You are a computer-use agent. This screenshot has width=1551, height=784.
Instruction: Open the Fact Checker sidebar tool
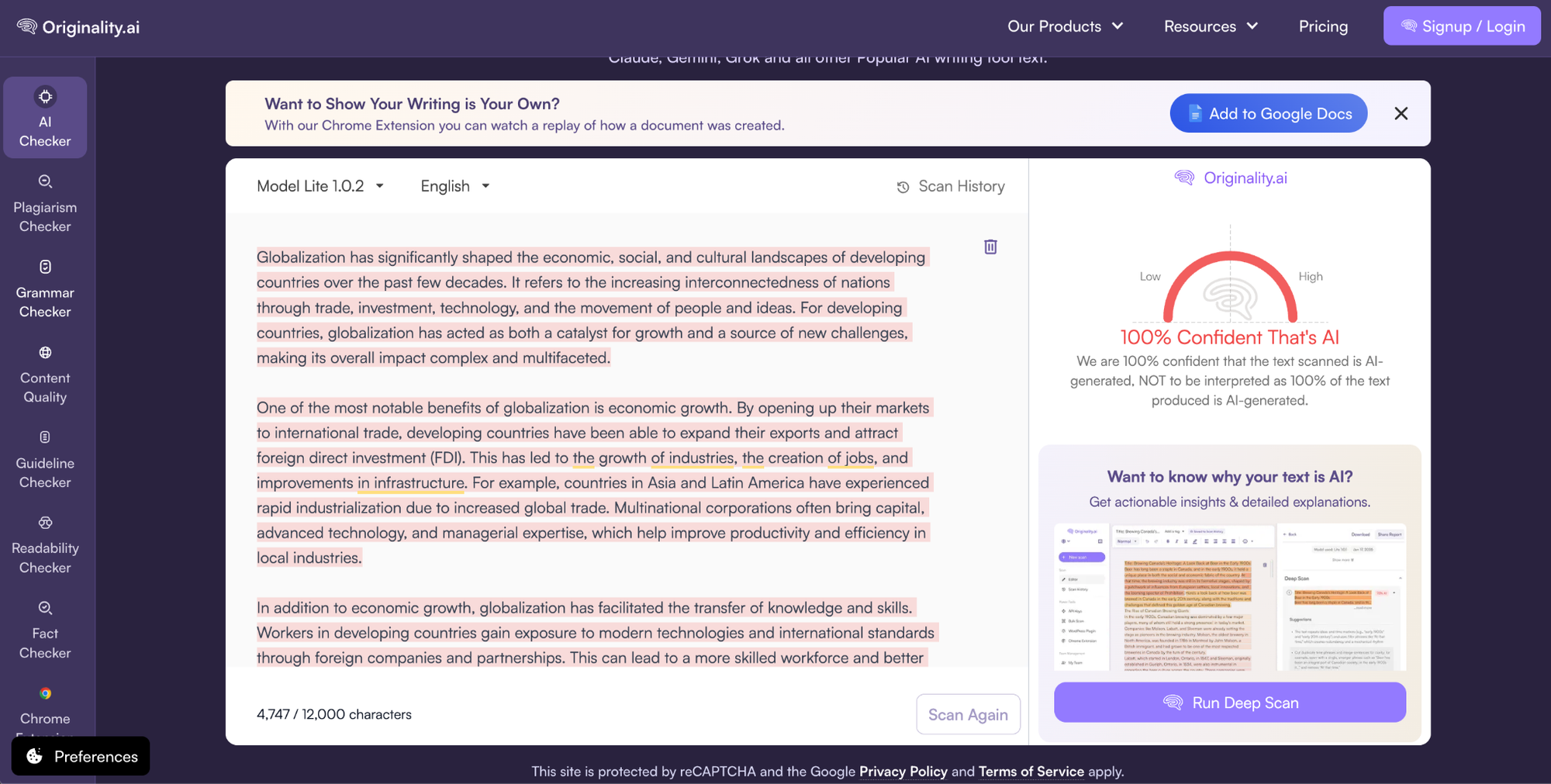(45, 630)
